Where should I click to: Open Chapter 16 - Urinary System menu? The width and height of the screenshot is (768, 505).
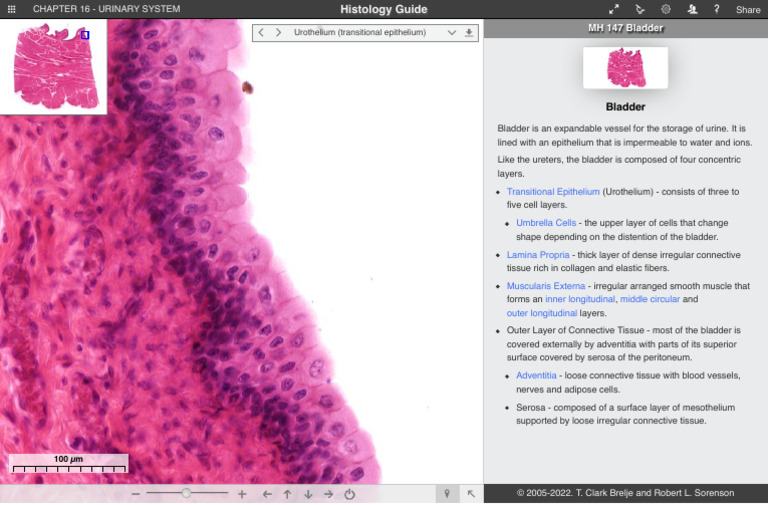pyautogui.click(x=107, y=9)
